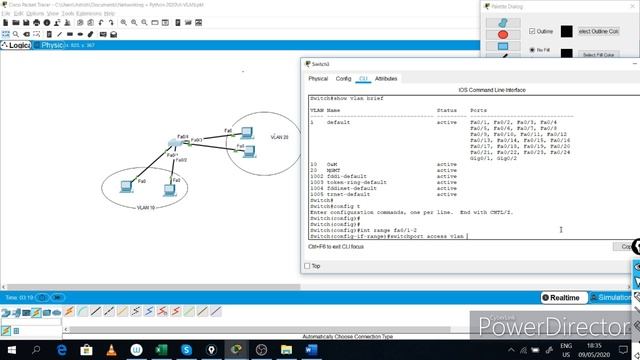Screen dimensions: 640x360
Task: Toggle the Outline checkbox in Palette Dialog
Action: pyautogui.click(x=532, y=31)
